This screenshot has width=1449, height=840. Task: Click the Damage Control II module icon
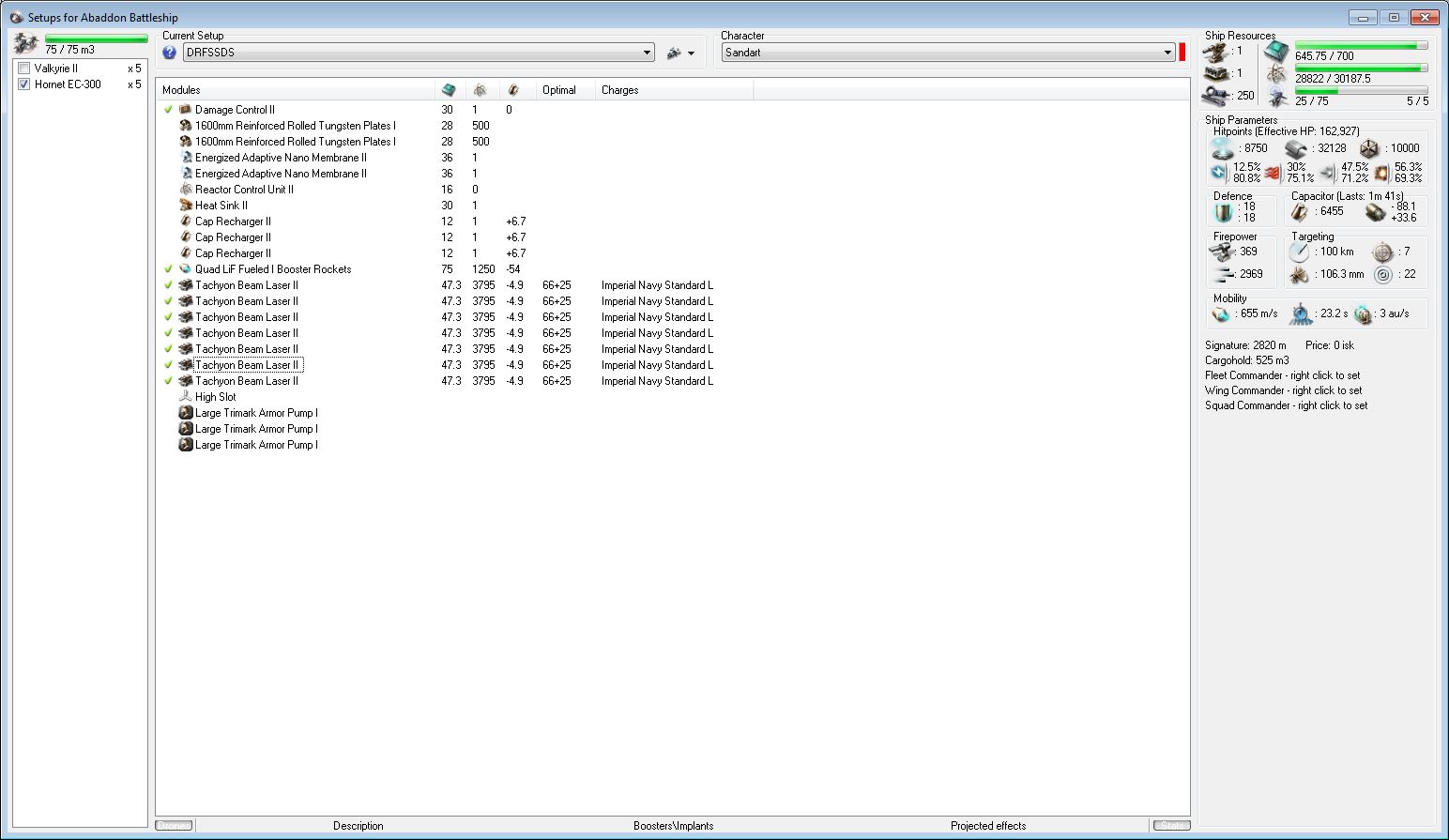tap(186, 110)
